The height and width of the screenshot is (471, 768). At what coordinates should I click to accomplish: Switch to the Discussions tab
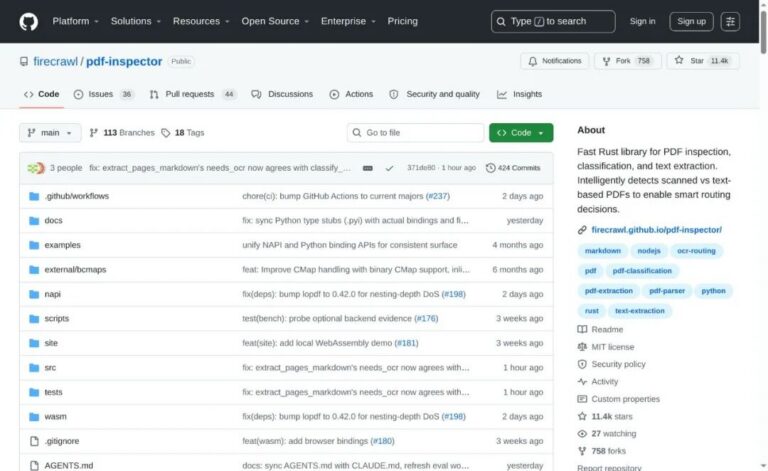click(x=282, y=94)
